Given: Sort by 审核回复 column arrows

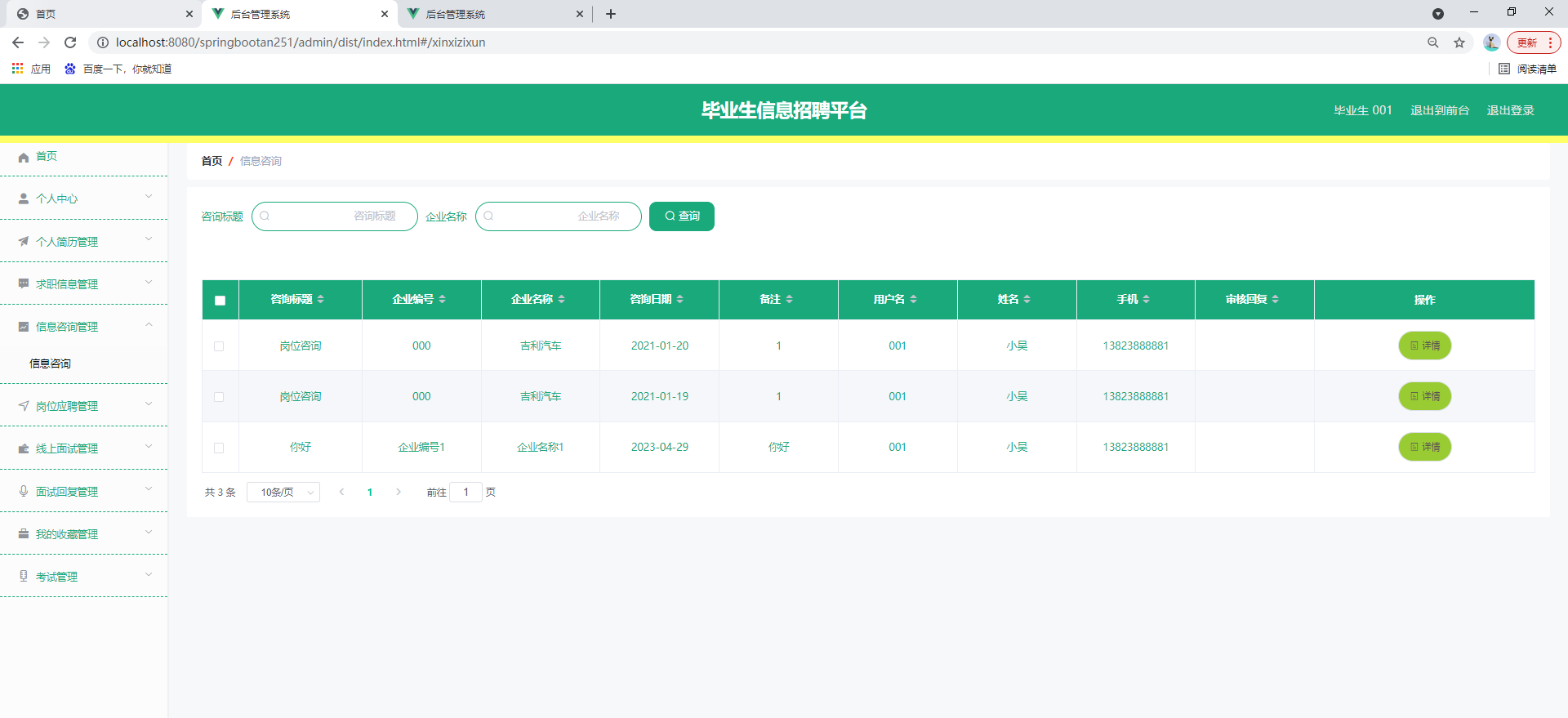Looking at the screenshot, I should 1275,300.
